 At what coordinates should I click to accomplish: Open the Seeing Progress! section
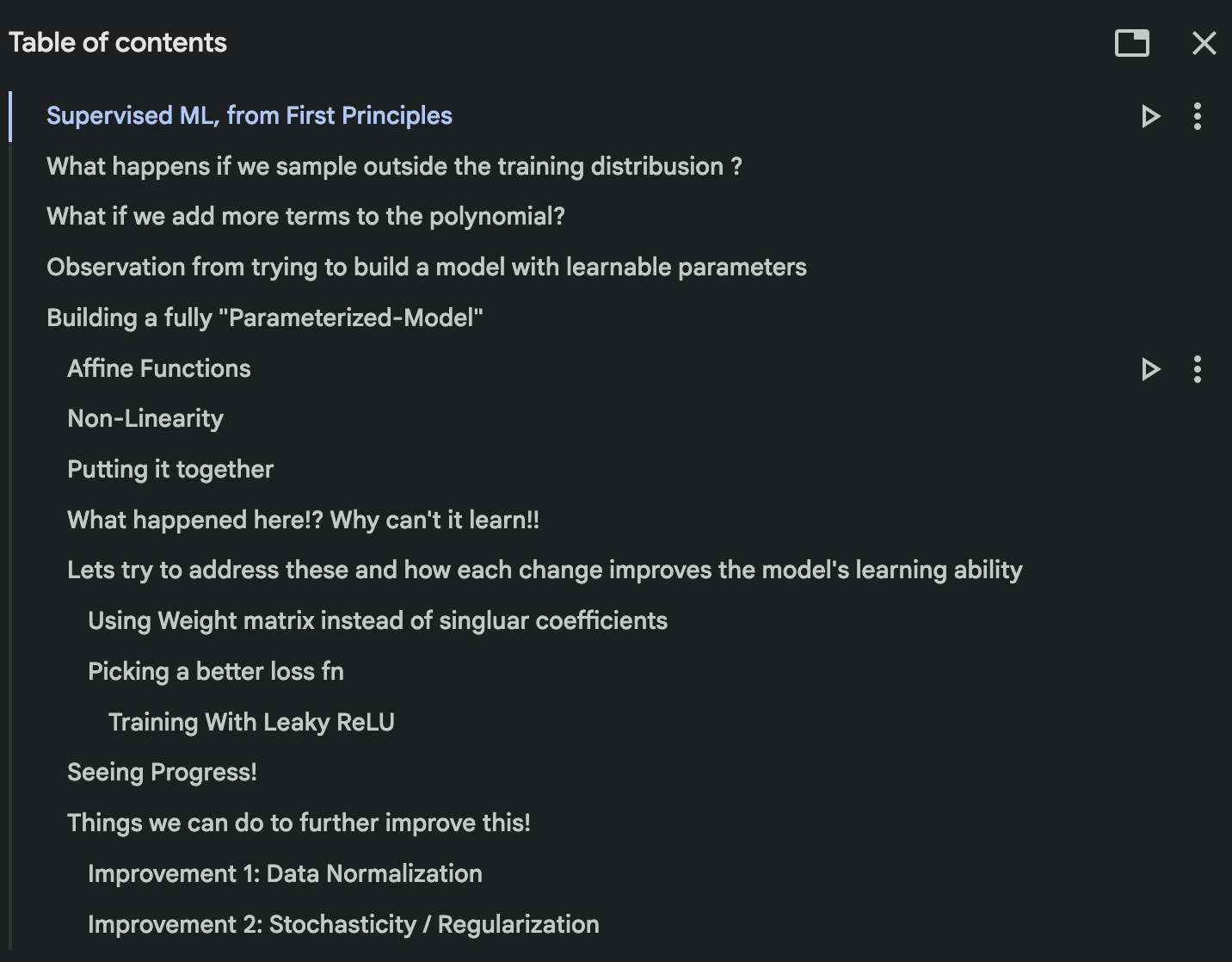pyautogui.click(x=162, y=772)
